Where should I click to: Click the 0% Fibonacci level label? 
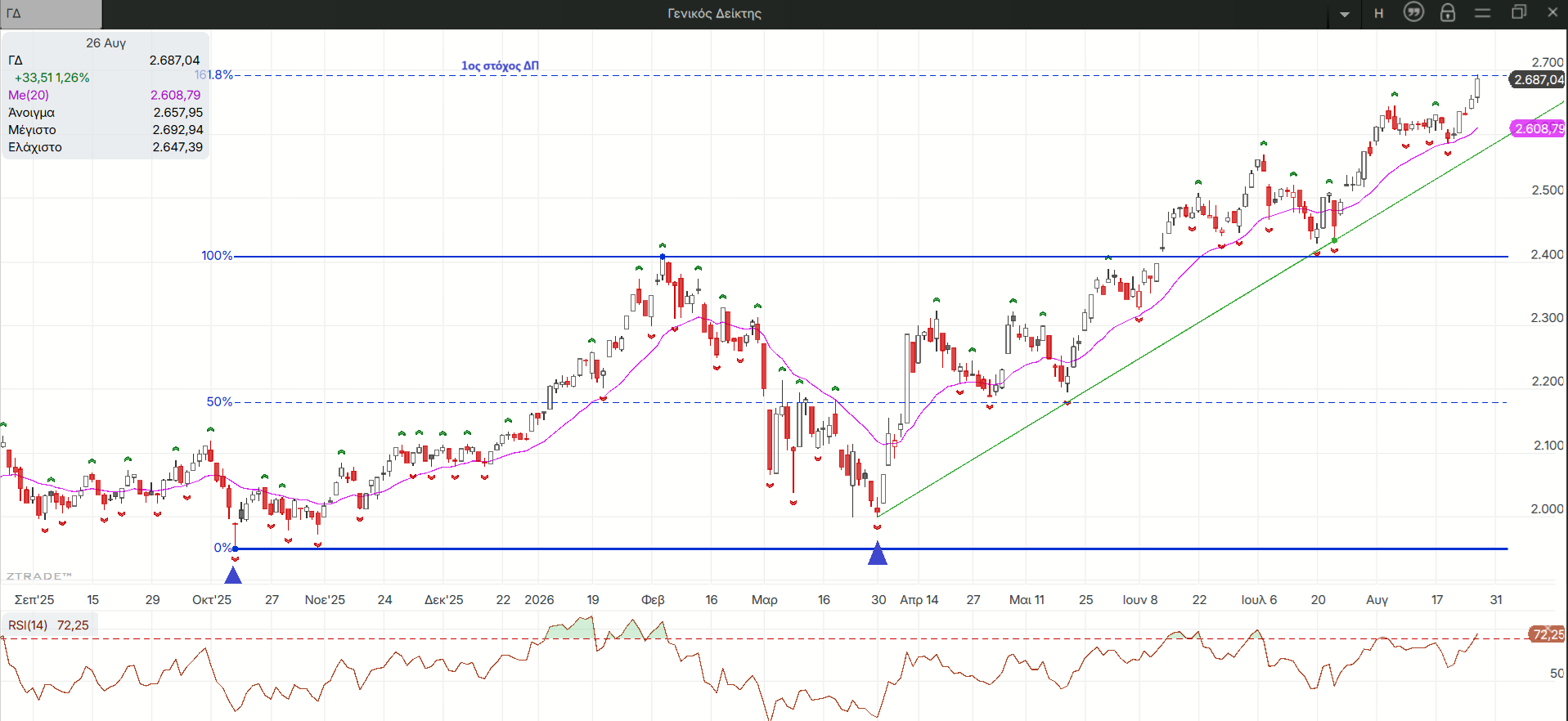222,548
